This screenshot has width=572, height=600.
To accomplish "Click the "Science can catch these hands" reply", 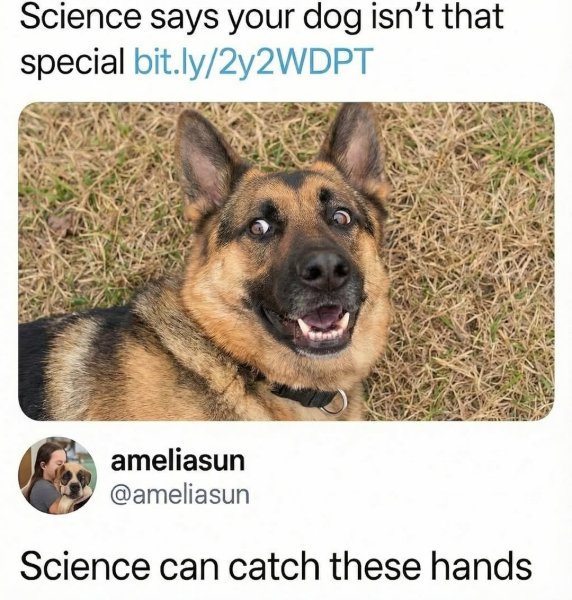I will point(275,566).
